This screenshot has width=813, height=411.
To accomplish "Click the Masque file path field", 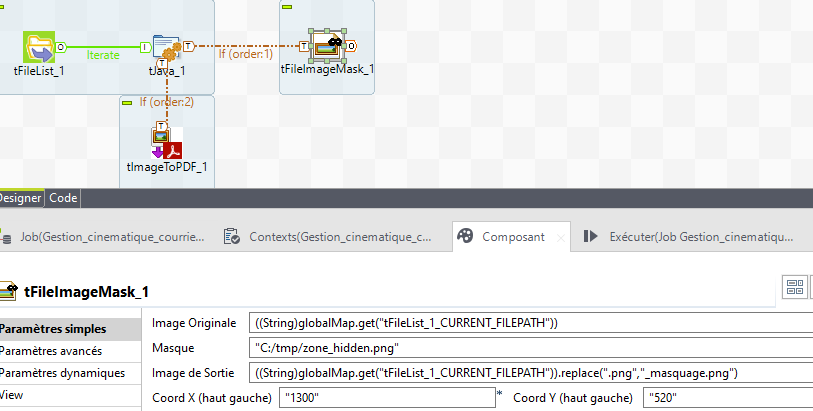I will coord(530,348).
